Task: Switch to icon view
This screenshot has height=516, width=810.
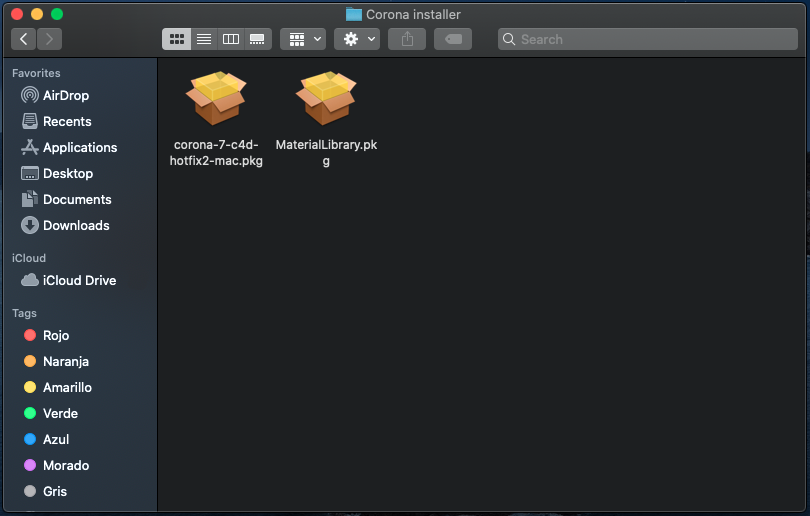Action: click(177, 39)
